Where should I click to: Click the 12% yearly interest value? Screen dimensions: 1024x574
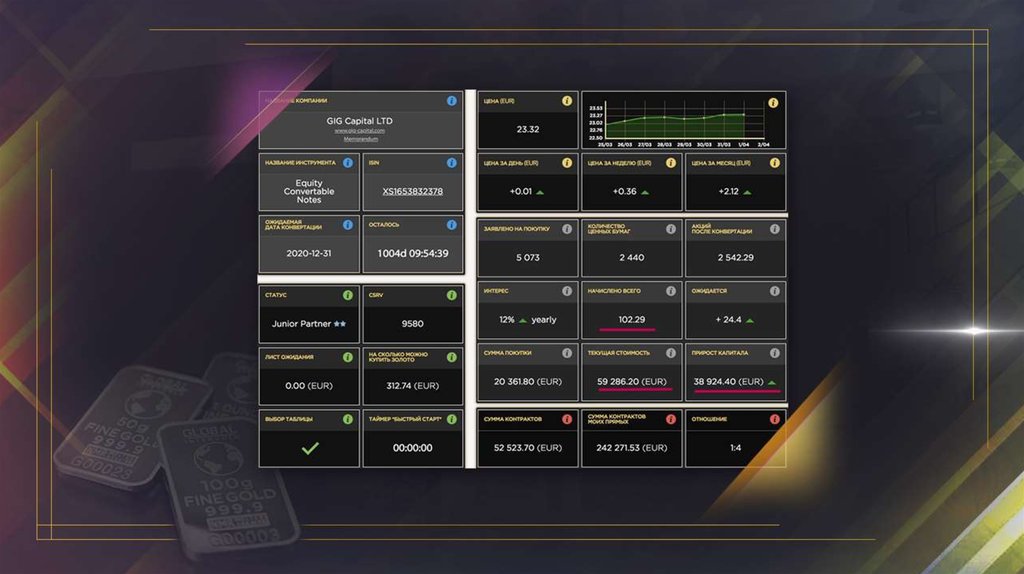[528, 319]
